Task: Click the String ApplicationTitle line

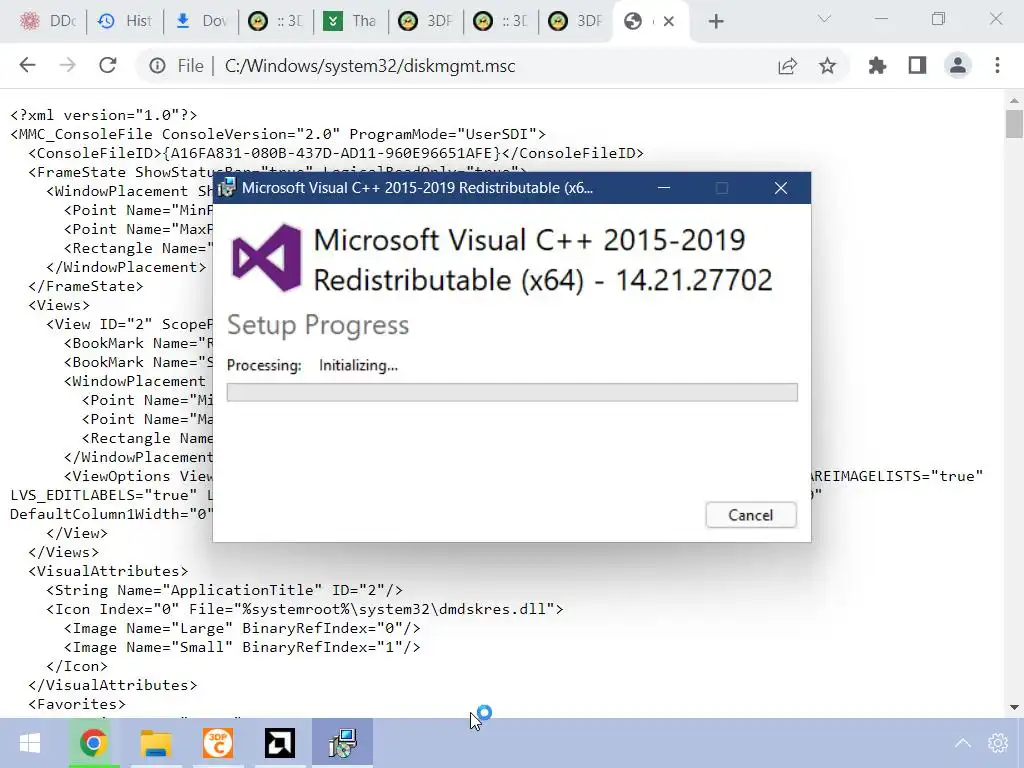Action: (224, 590)
